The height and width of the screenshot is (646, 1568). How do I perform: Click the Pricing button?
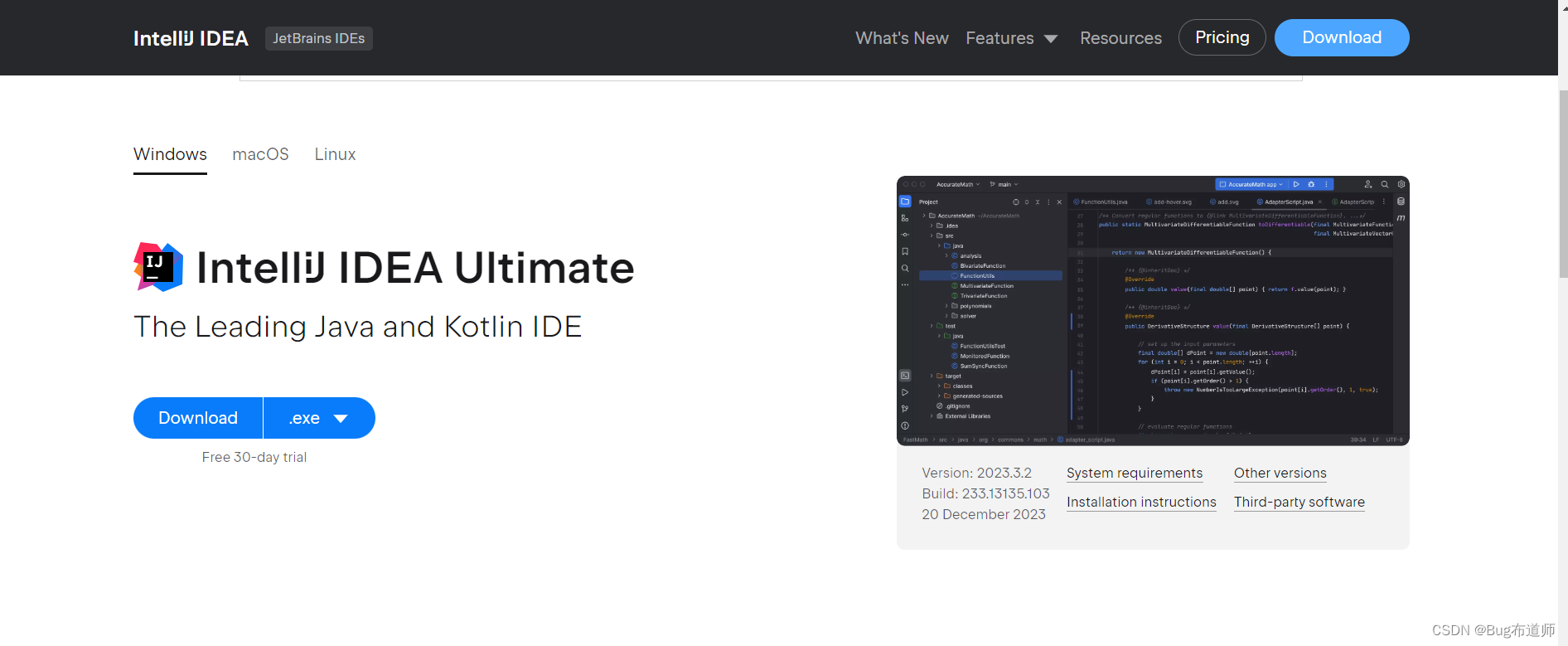(x=1222, y=37)
